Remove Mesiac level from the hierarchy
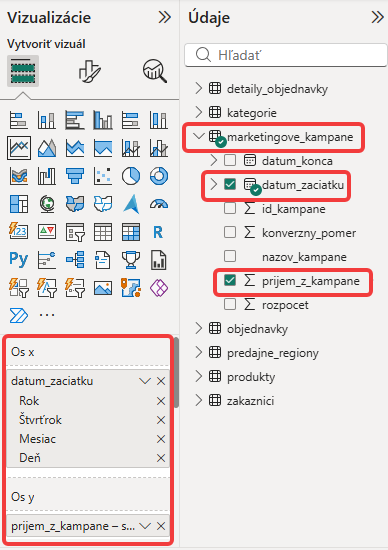 click(161, 439)
